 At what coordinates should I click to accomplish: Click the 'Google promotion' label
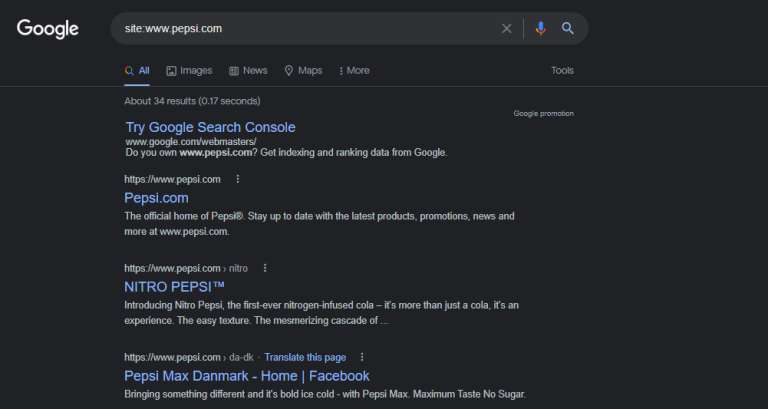[544, 114]
